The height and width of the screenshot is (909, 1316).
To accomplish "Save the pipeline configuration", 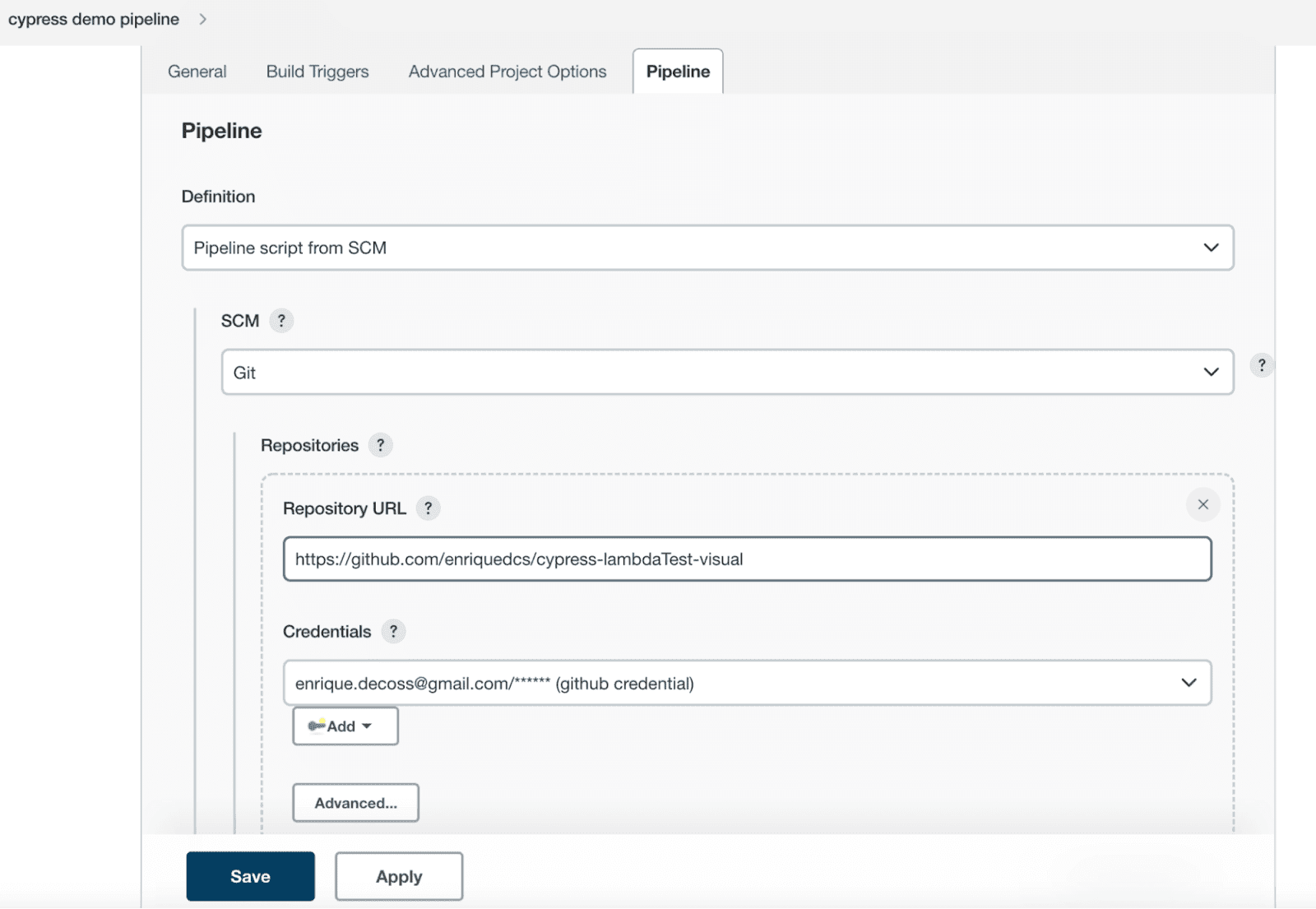I will point(250,876).
